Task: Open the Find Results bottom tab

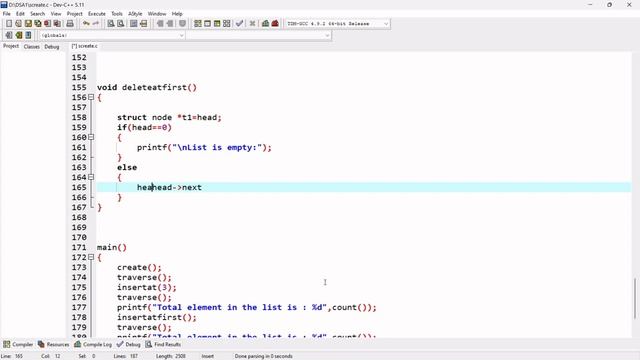Action: click(x=163, y=344)
